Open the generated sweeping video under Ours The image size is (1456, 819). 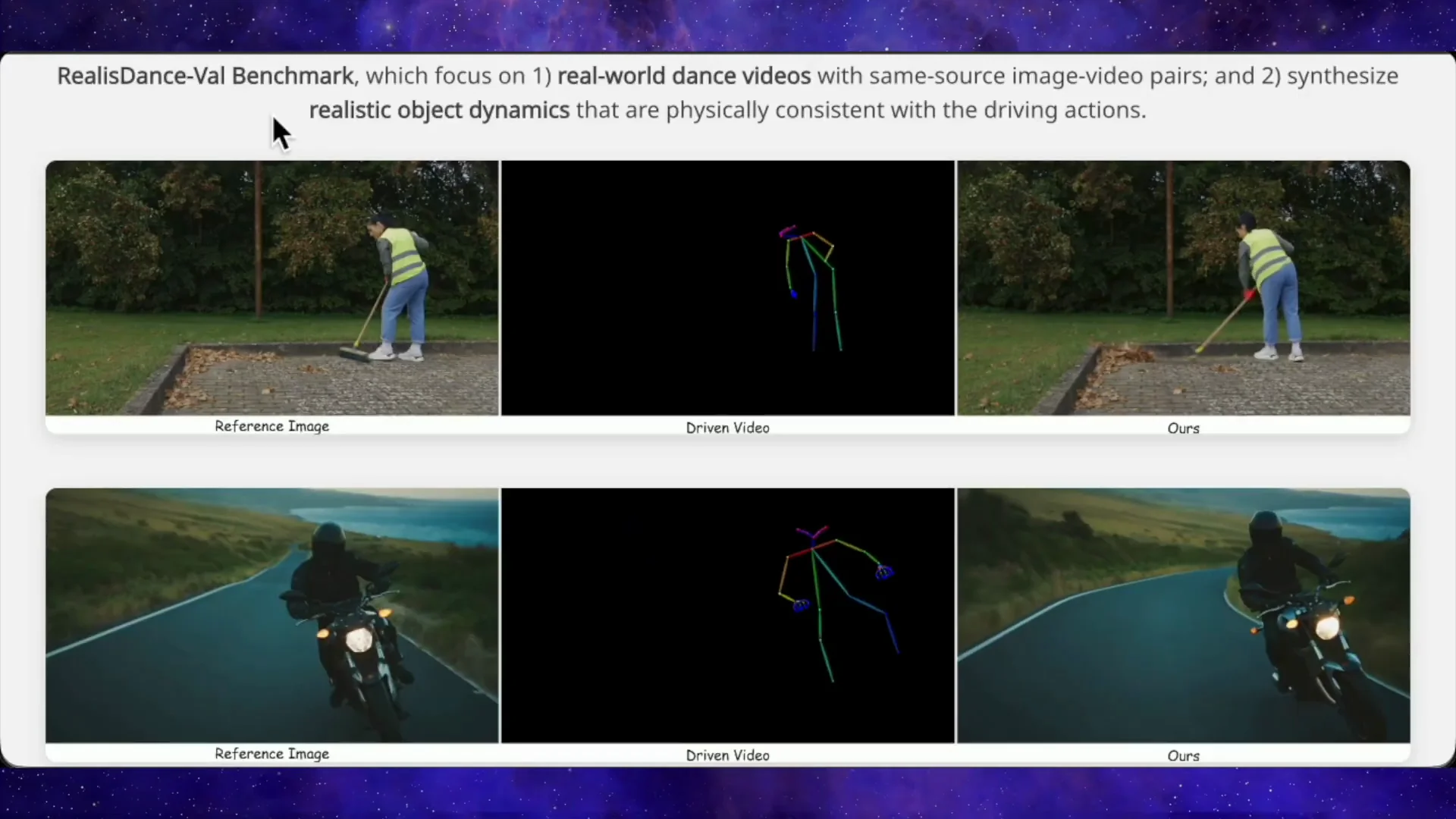coord(1183,288)
